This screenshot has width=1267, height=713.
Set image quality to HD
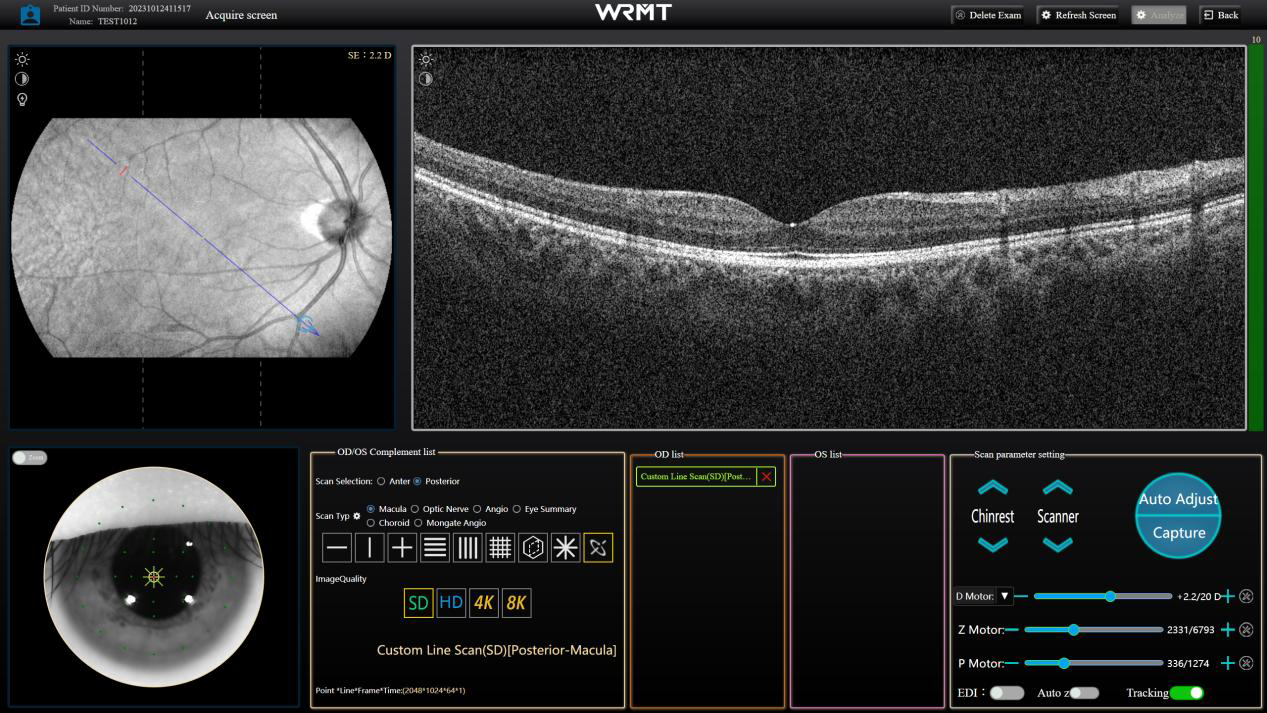coord(451,603)
